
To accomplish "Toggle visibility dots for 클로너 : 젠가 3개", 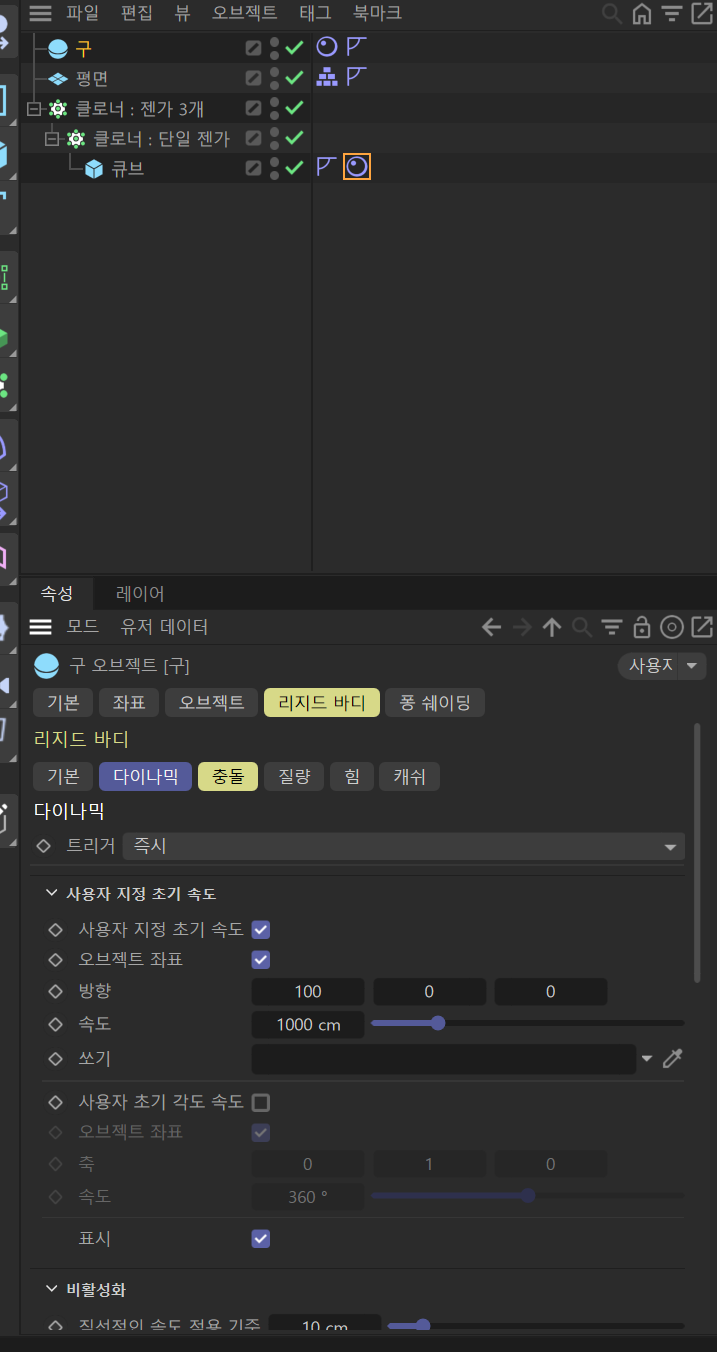I will (x=274, y=108).
